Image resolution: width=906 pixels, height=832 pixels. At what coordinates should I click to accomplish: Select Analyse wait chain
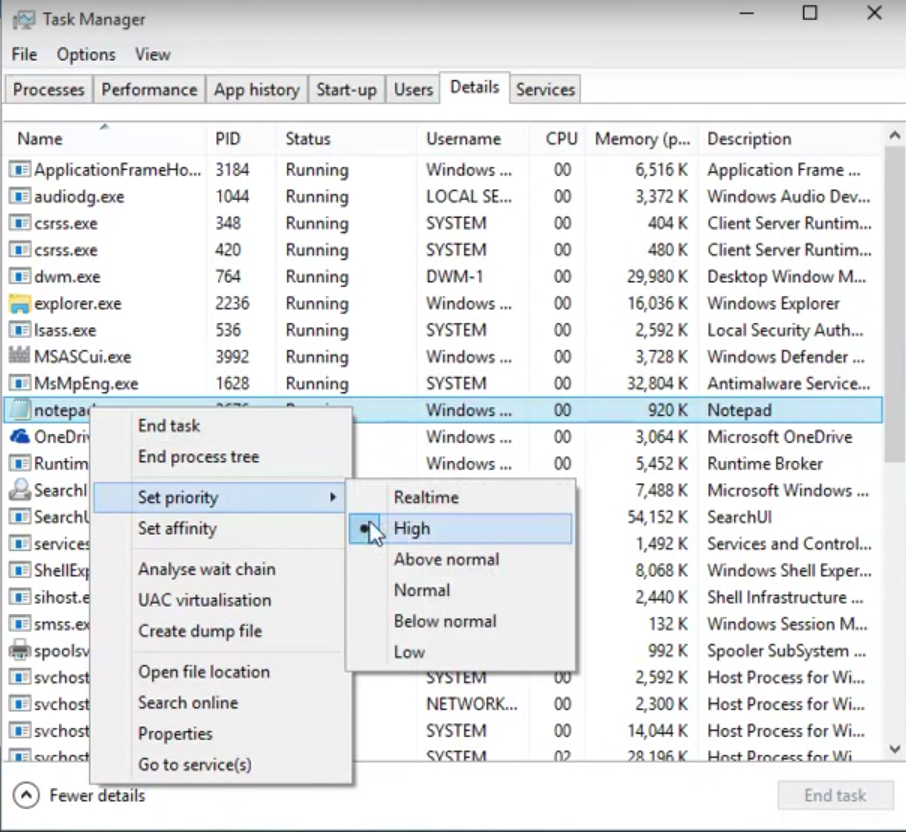(x=221, y=569)
